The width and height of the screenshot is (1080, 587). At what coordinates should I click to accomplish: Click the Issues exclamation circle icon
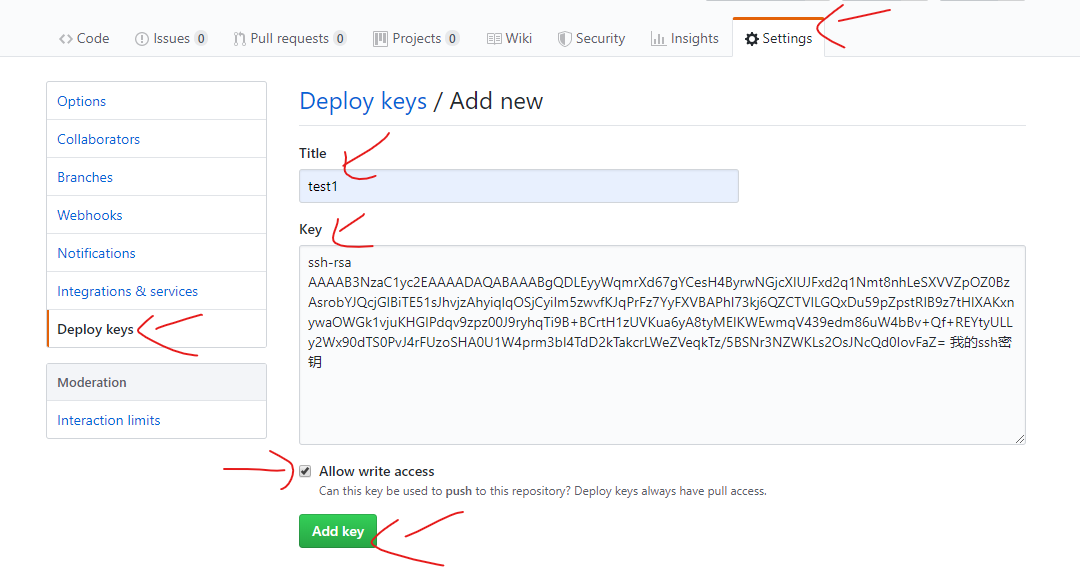point(141,39)
